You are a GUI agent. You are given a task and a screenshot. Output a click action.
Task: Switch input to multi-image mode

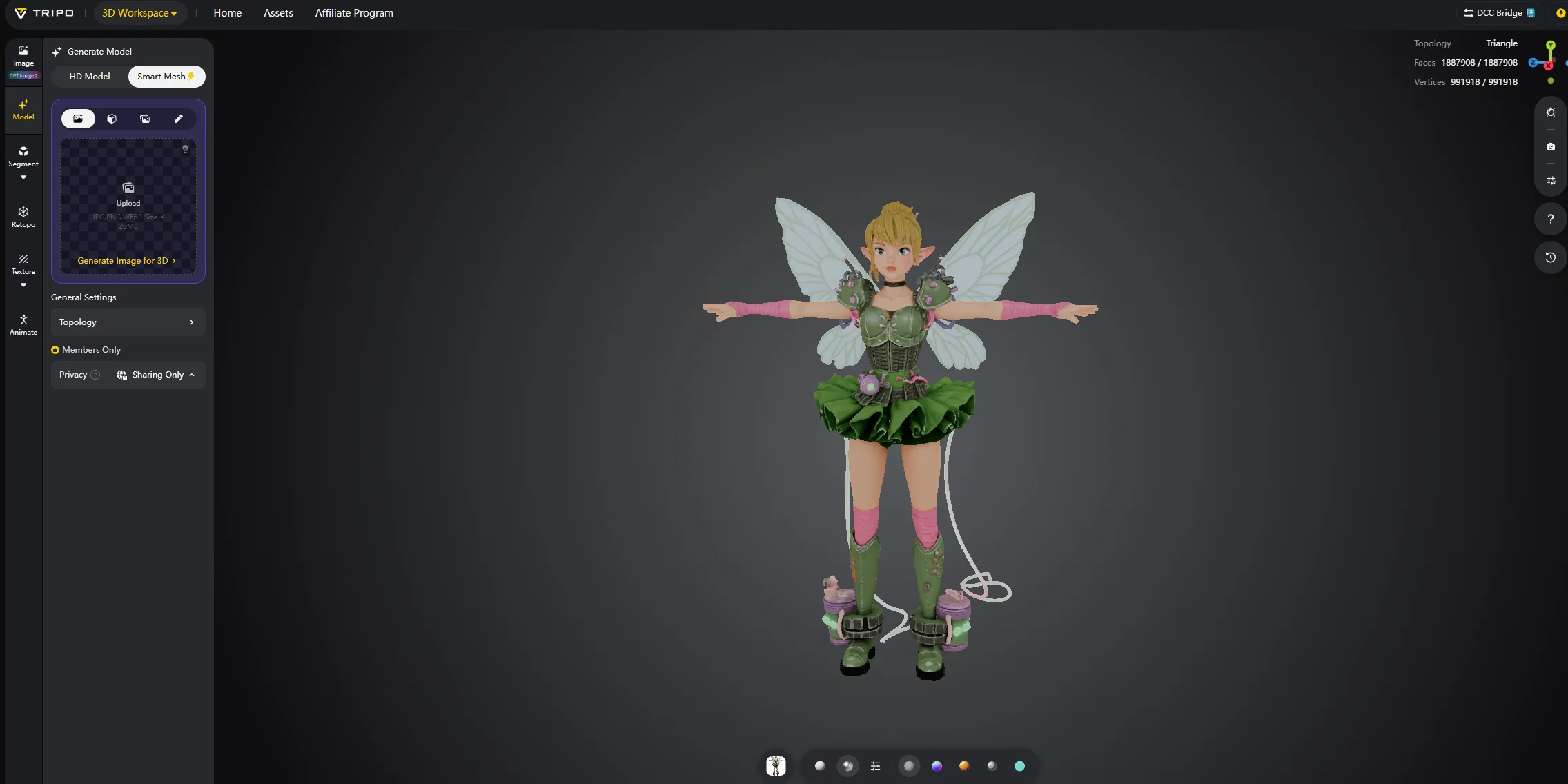coord(145,119)
